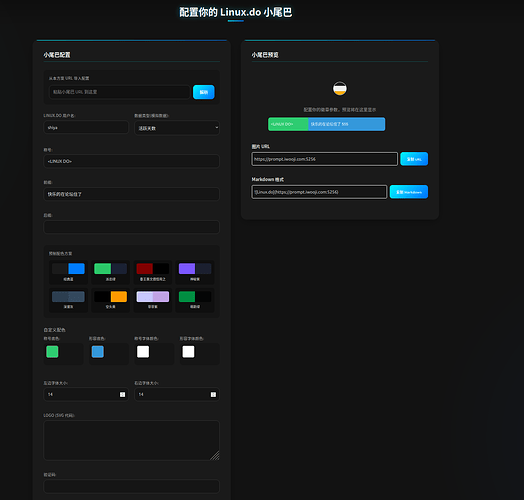Copy the image URL with its cyan button
Screen dimensions: 524x500
coord(414,159)
